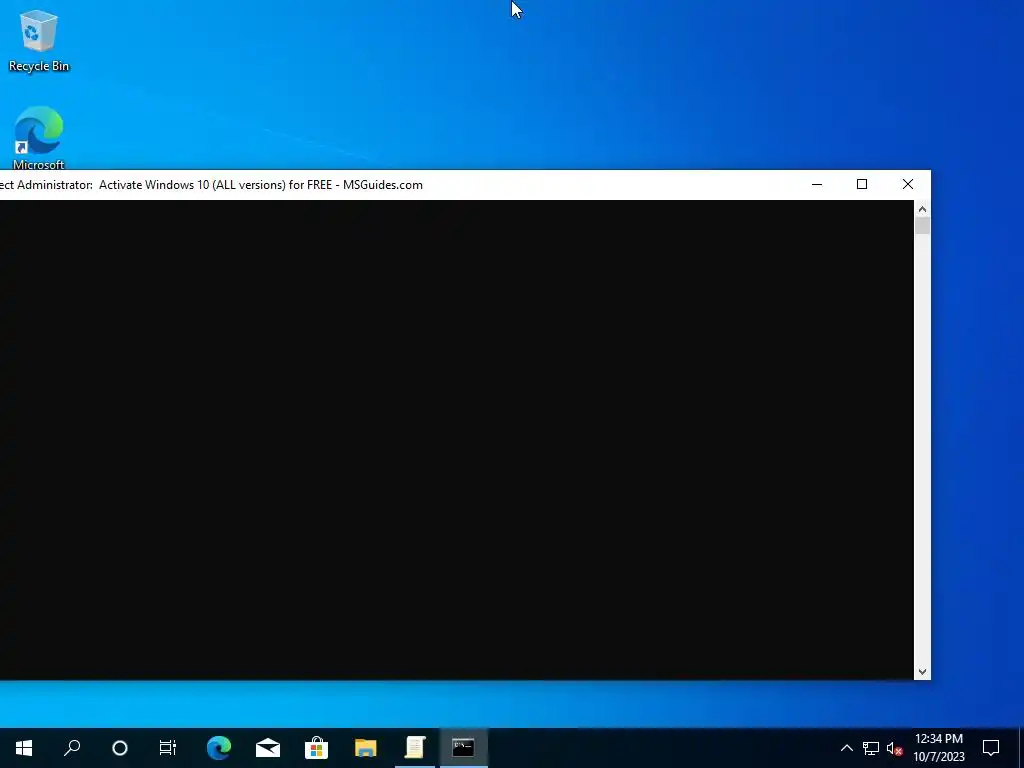
Task: Click the console title bar text
Action: tap(212, 185)
